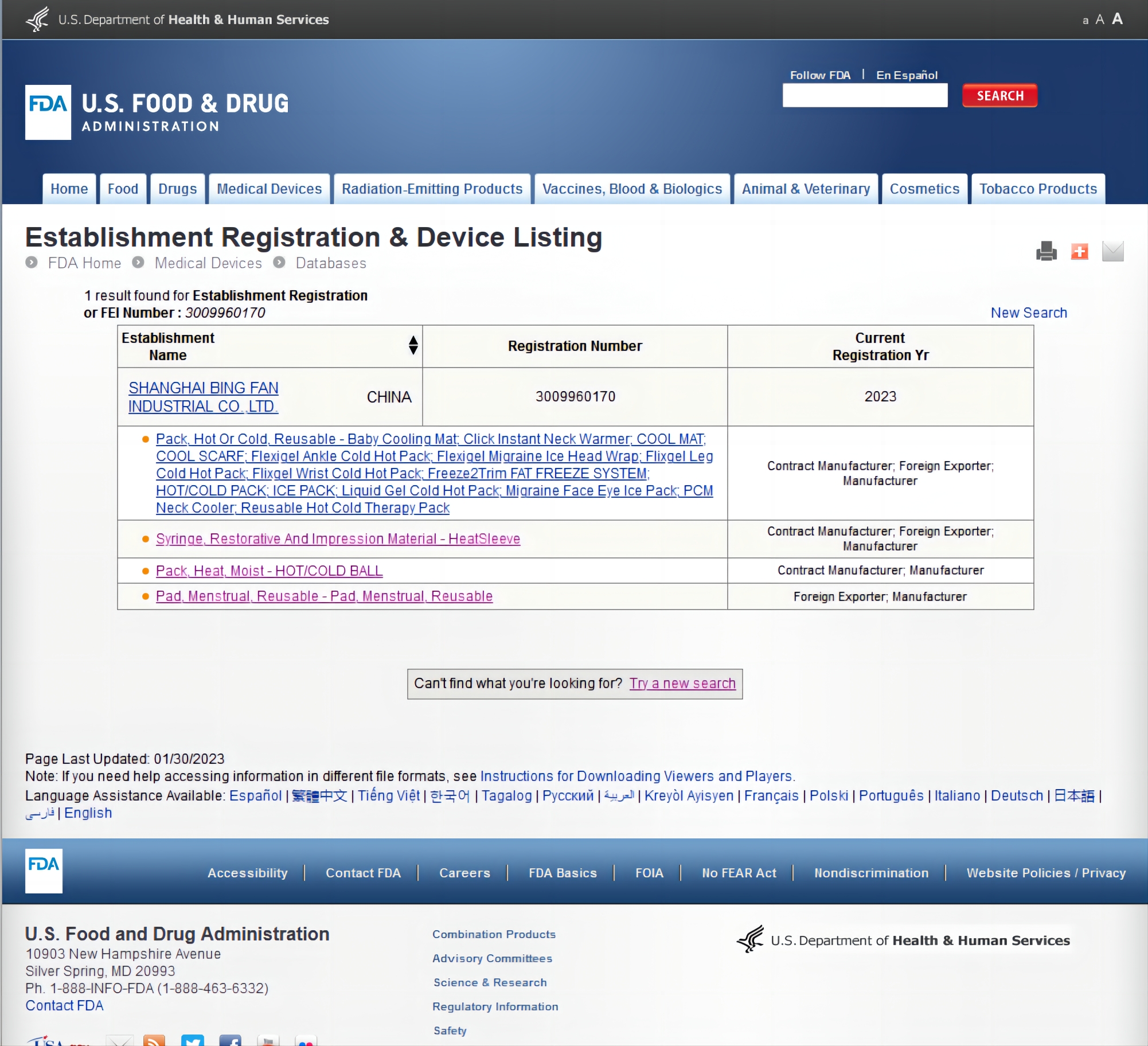The height and width of the screenshot is (1046, 1148).
Task: Select the largest text size A
Action: pyautogui.click(x=1117, y=19)
